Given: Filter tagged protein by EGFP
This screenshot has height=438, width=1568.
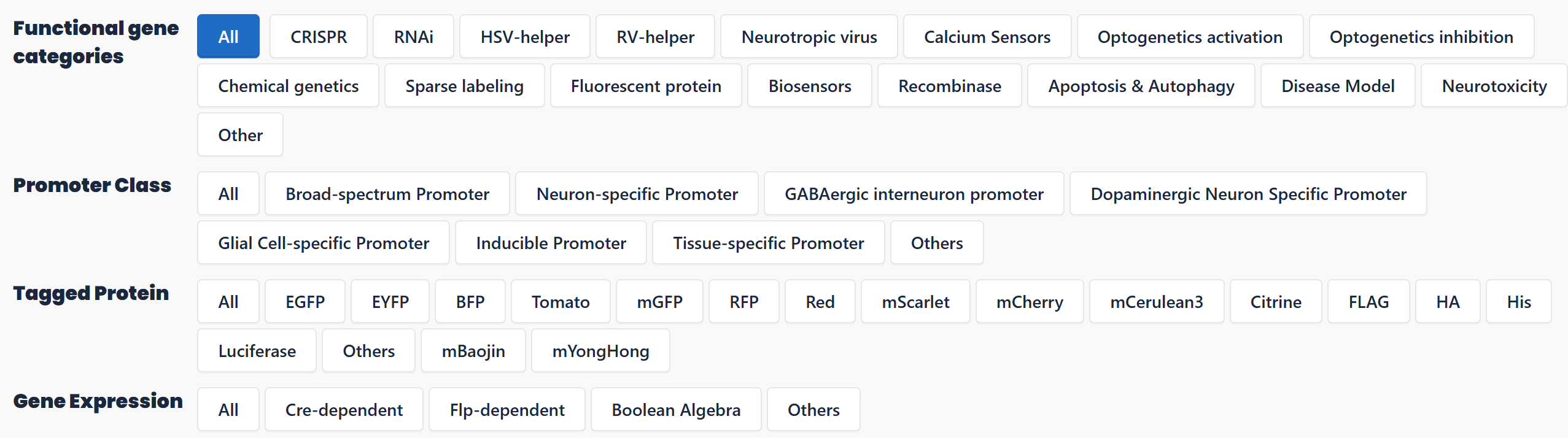Looking at the screenshot, I should 305,302.
